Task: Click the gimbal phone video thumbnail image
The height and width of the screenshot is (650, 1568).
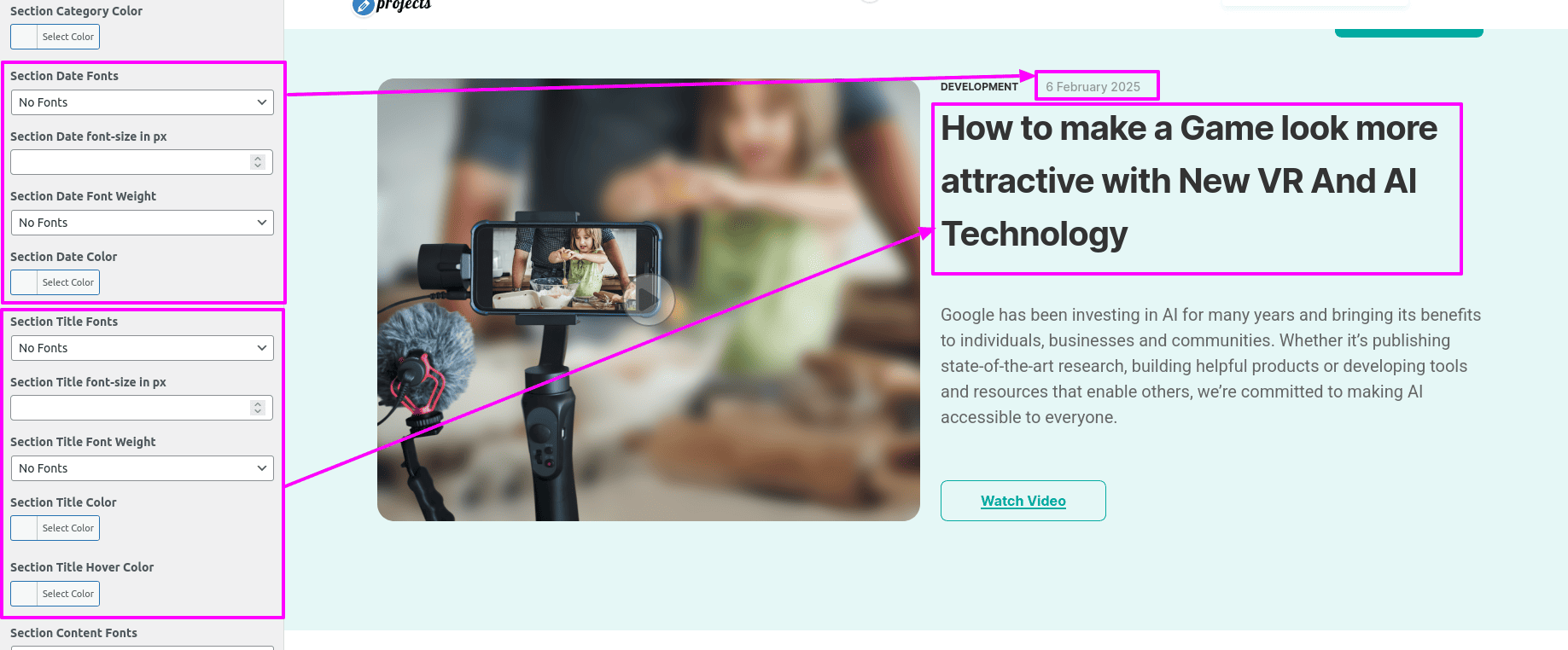Action: coord(649,300)
